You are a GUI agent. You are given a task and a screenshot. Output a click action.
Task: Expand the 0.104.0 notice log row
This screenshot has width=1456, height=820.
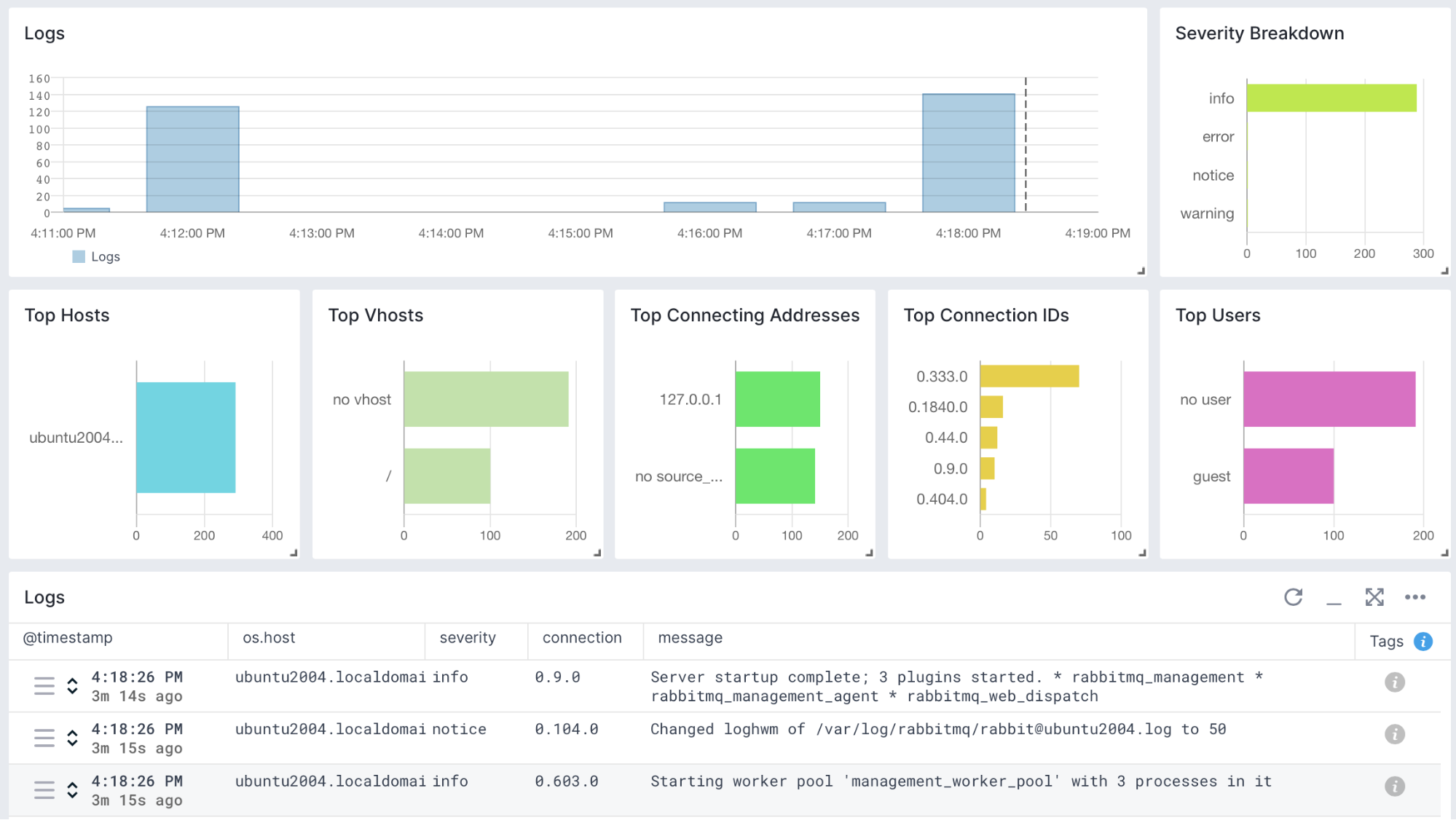tap(72, 738)
